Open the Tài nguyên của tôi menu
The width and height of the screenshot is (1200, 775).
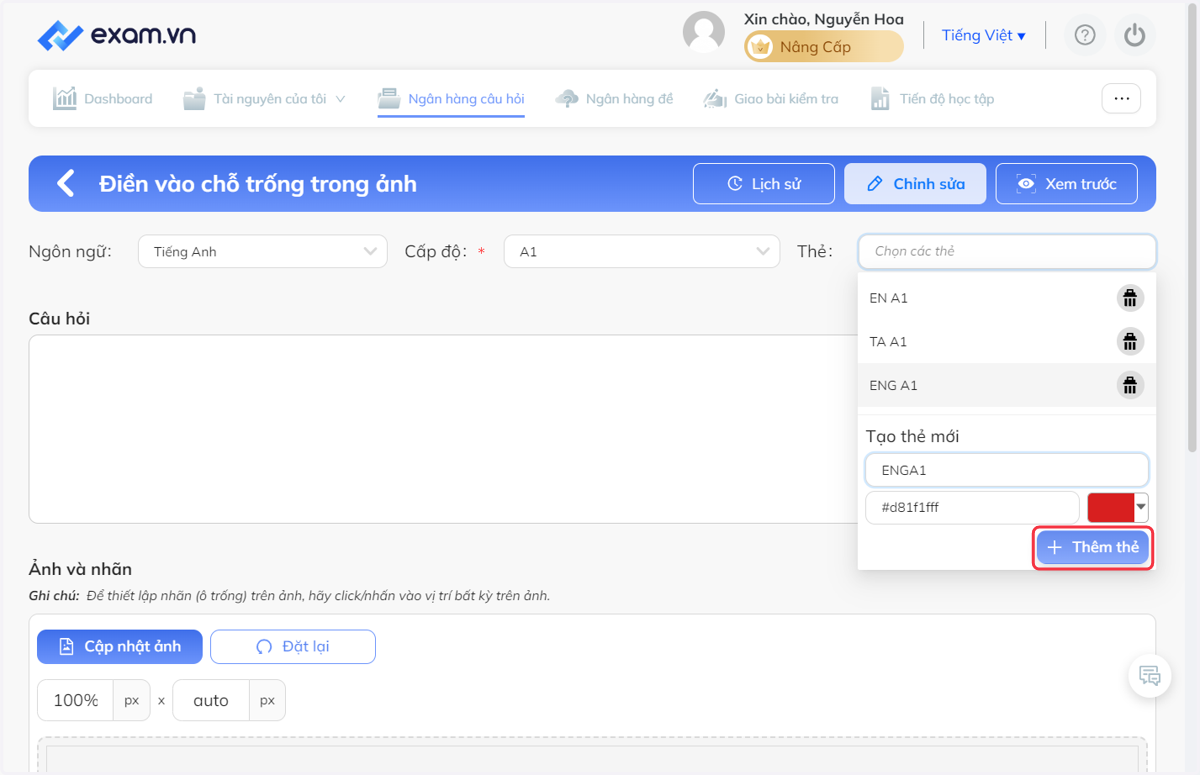(264, 98)
